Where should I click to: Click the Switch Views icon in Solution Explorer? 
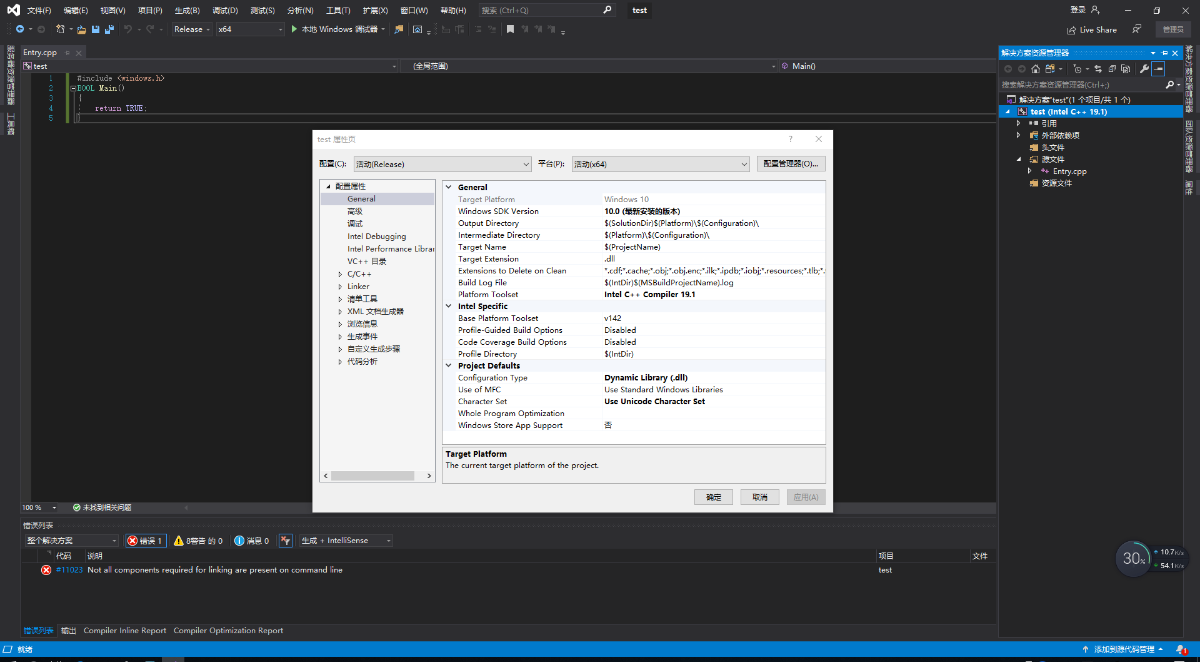coord(1049,69)
